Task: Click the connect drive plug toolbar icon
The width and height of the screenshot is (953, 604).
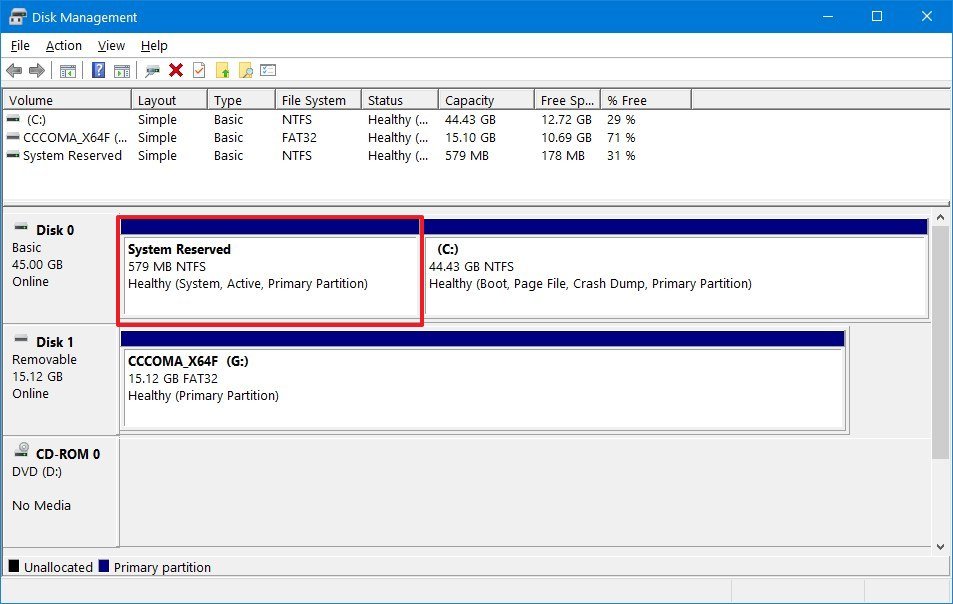Action: coord(152,70)
